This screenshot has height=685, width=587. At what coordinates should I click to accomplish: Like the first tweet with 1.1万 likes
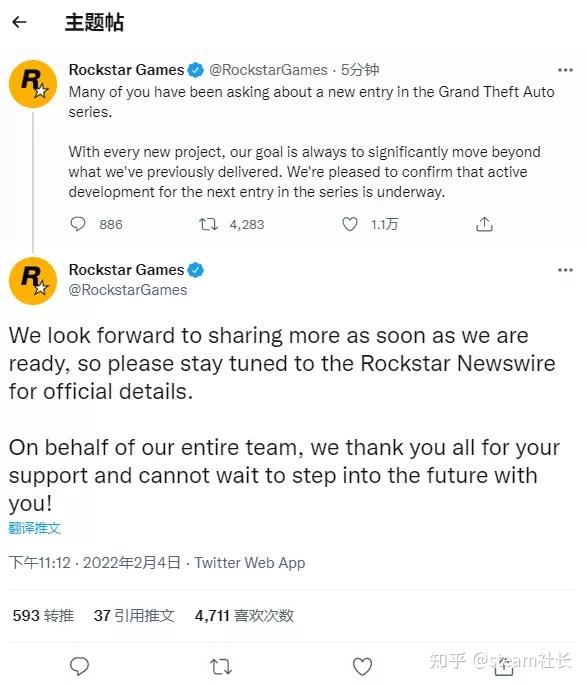[x=349, y=224]
